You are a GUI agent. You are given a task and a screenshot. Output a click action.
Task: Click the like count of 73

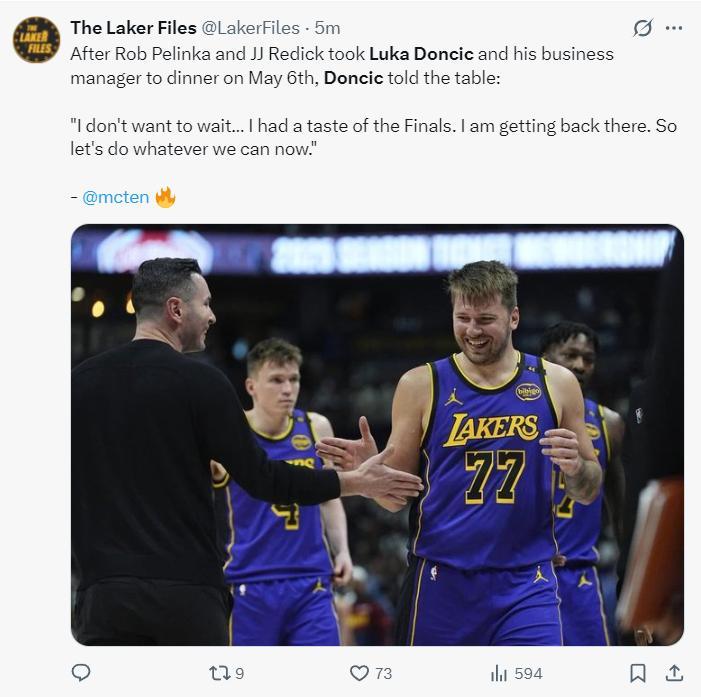tap(383, 674)
